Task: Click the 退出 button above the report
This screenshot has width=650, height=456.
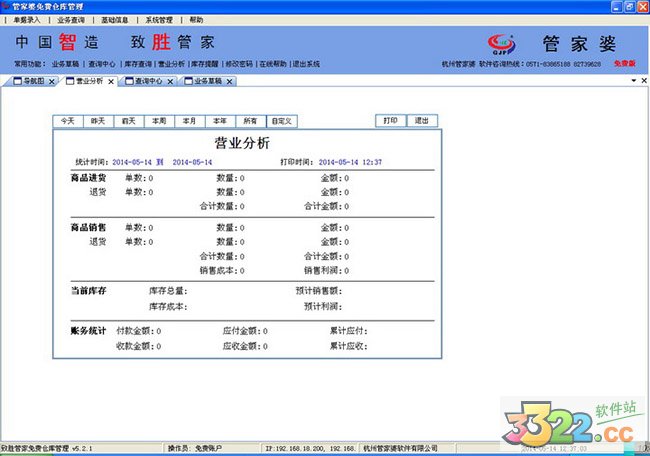Action: (422, 121)
